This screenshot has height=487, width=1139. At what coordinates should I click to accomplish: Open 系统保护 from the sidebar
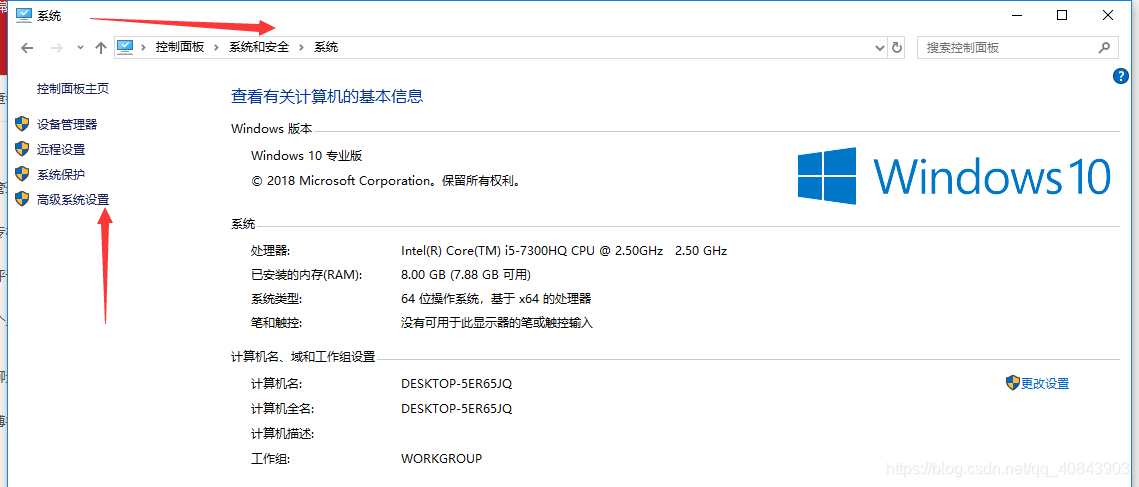pos(61,174)
